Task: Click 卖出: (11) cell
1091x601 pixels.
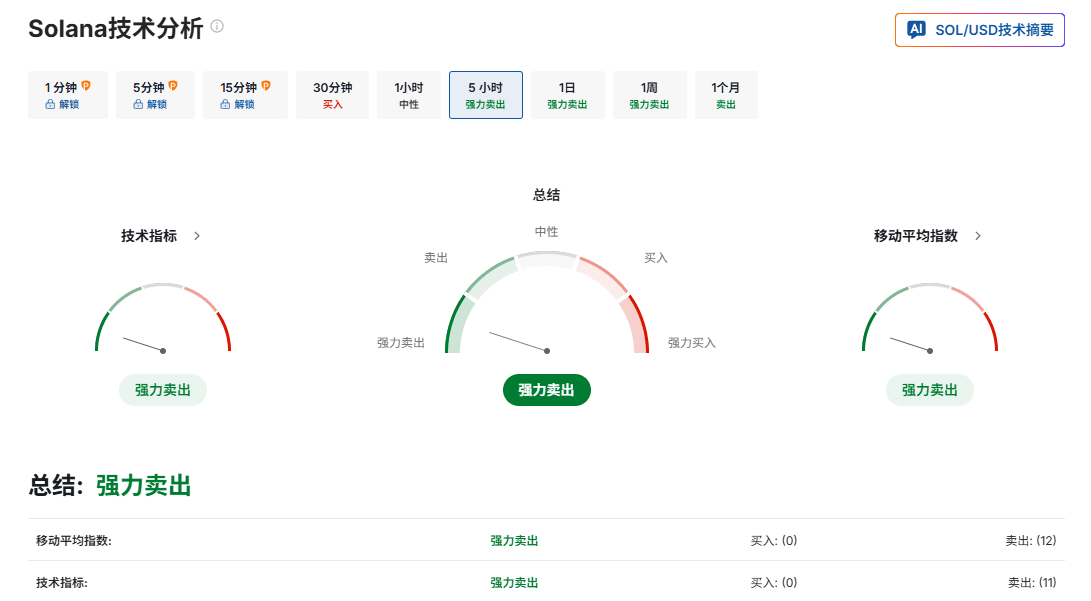Action: pyautogui.click(x=1033, y=583)
